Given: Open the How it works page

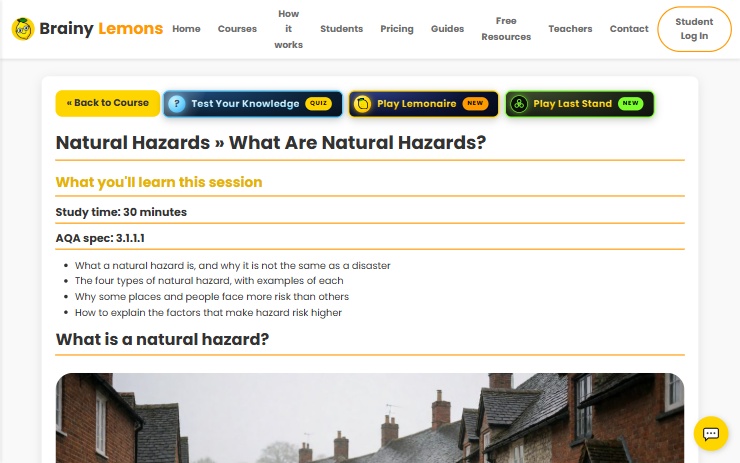Looking at the screenshot, I should [x=288, y=29].
